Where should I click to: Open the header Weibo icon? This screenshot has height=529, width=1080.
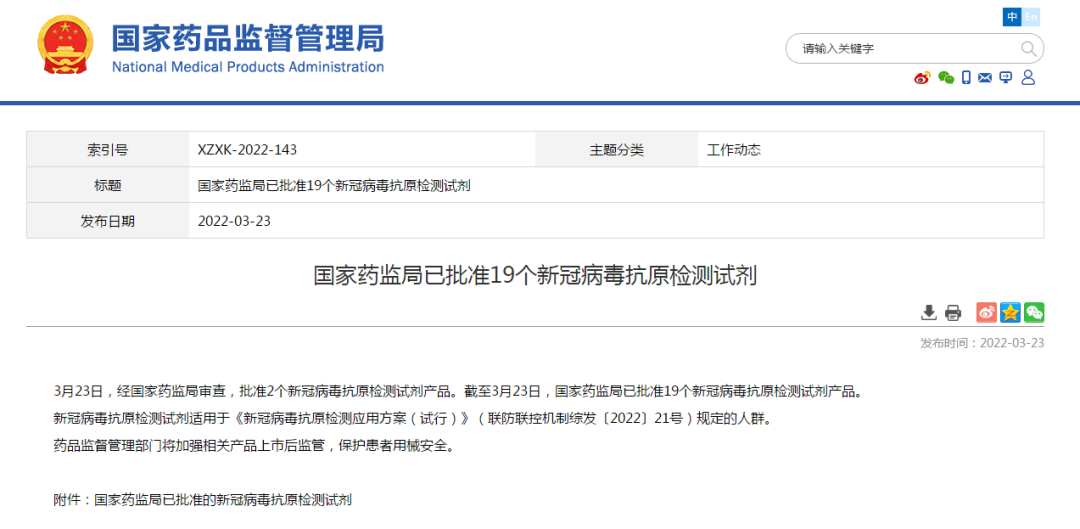[x=922, y=78]
